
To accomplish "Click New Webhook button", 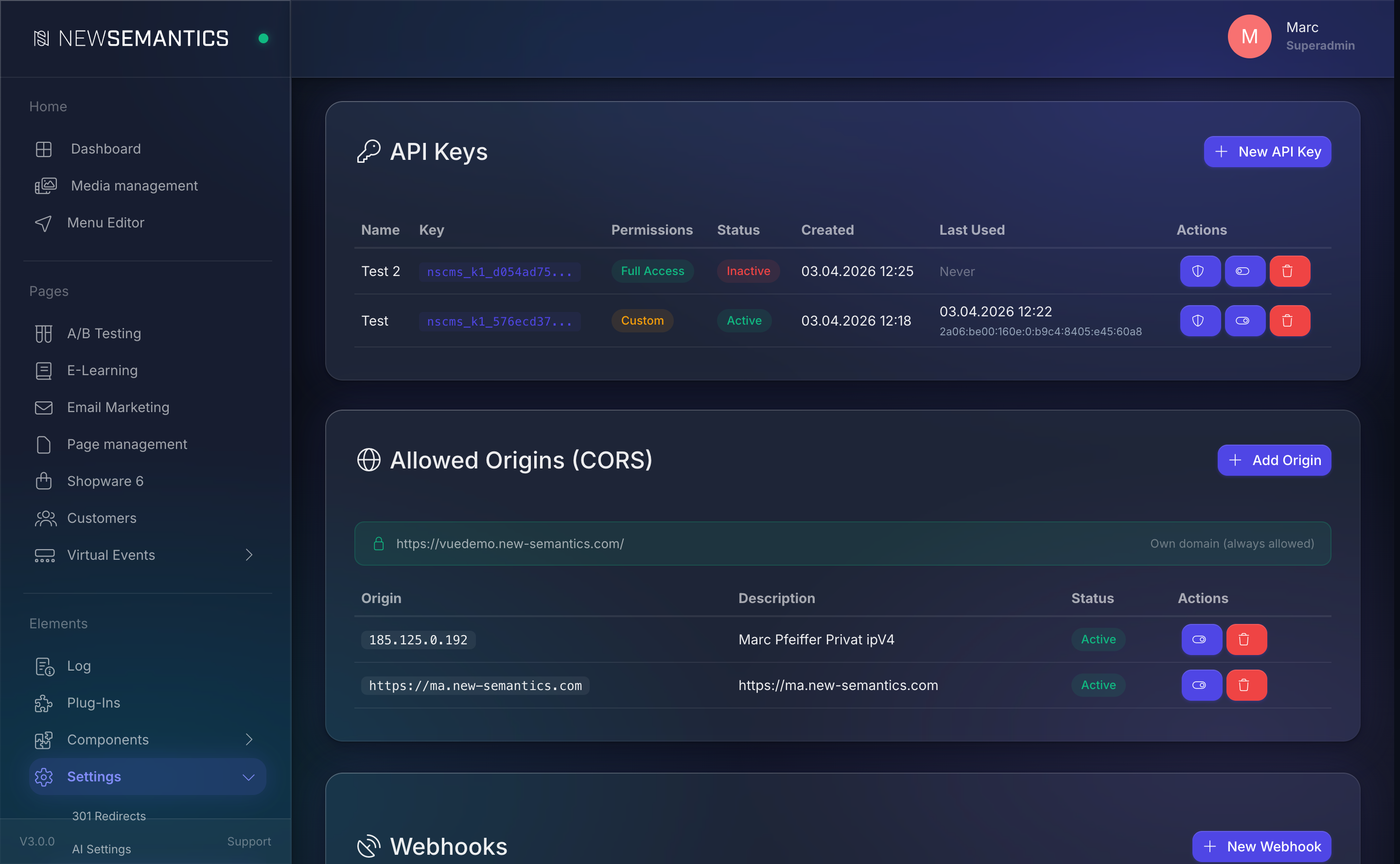I will [1261, 847].
